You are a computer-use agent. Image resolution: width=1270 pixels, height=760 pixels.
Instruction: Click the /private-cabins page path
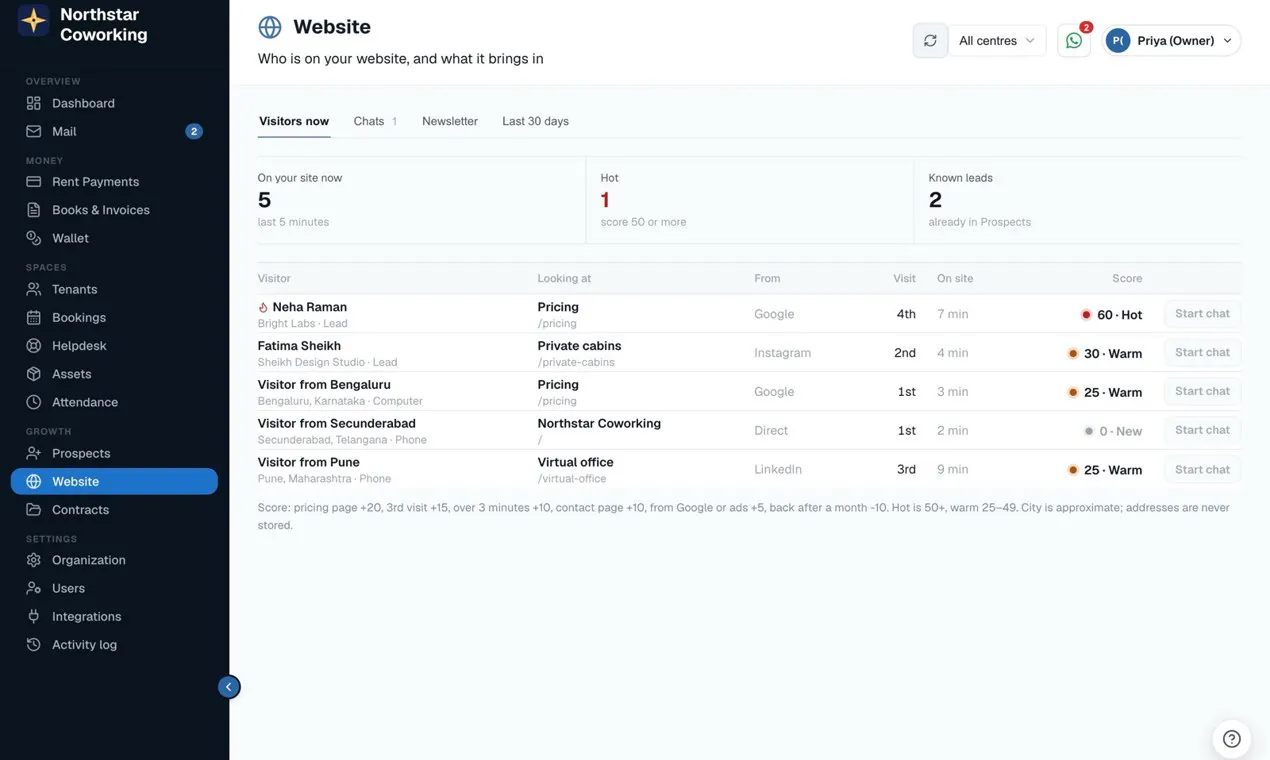pyautogui.click(x=576, y=362)
